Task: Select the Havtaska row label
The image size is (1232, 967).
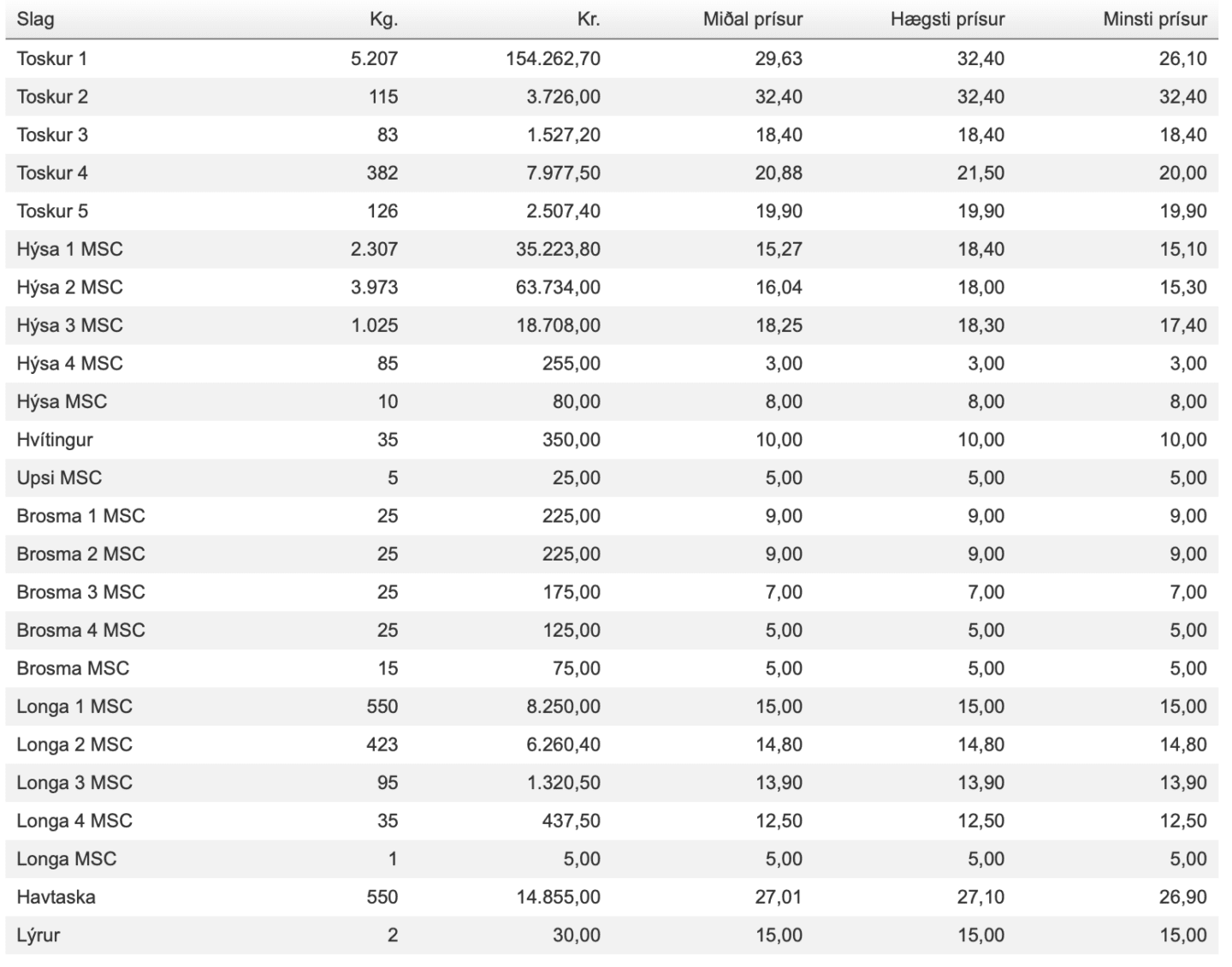Action: click(56, 897)
